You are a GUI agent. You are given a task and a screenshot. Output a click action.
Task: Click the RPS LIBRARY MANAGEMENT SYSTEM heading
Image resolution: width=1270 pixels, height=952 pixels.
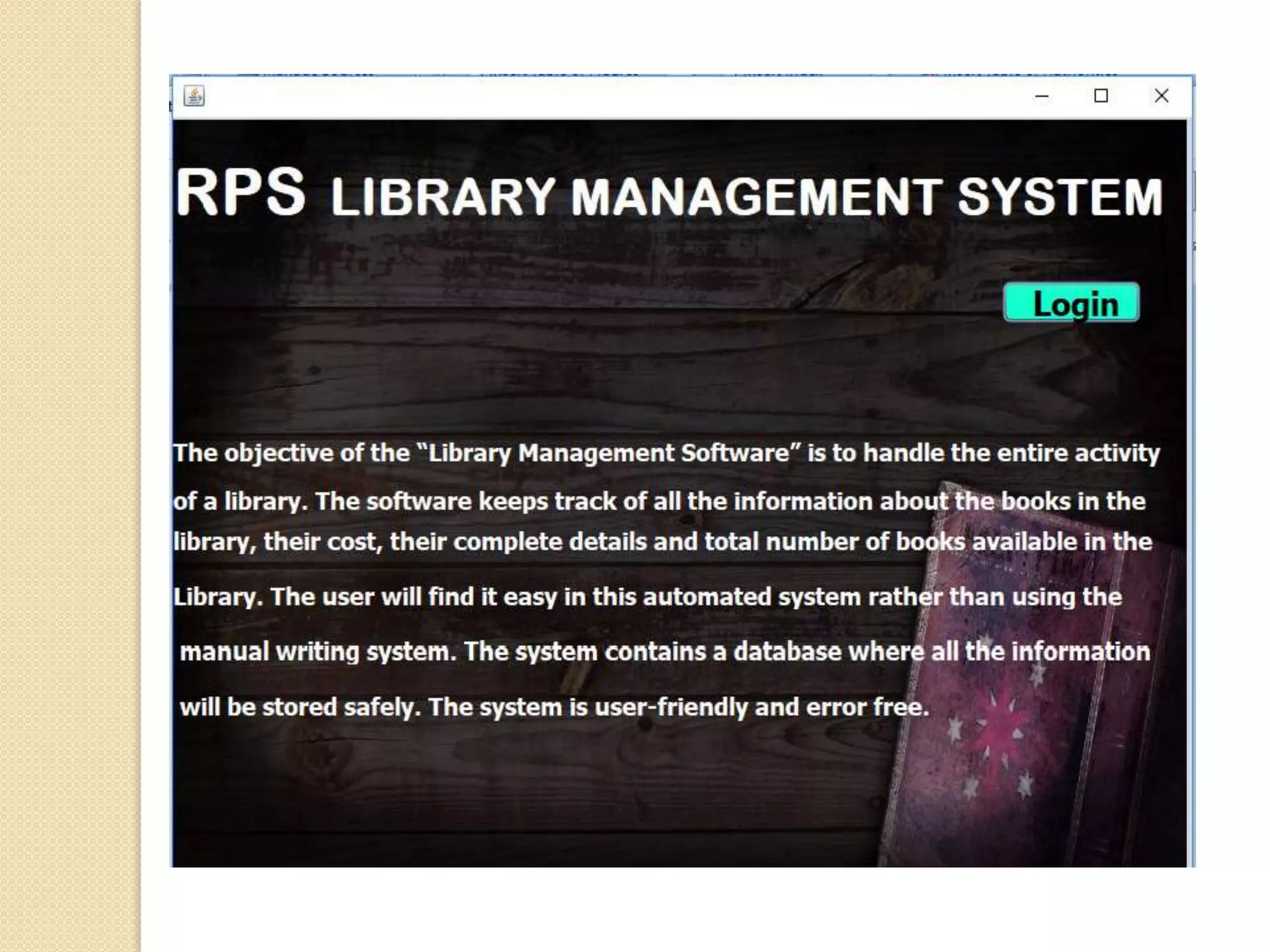click(669, 193)
